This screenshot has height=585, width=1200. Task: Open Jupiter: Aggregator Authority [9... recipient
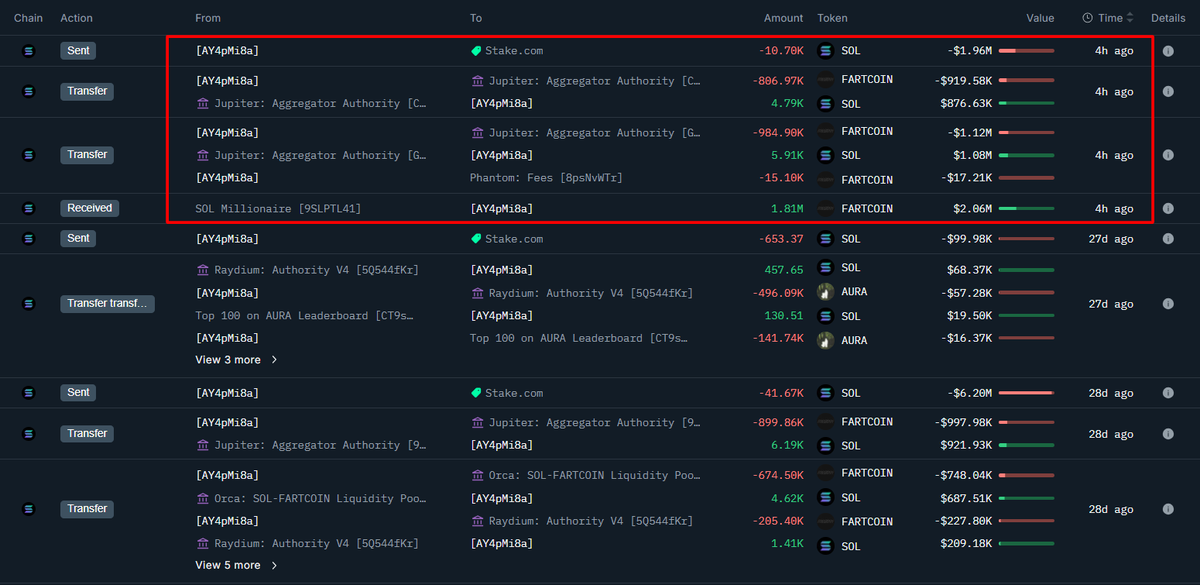coord(595,423)
